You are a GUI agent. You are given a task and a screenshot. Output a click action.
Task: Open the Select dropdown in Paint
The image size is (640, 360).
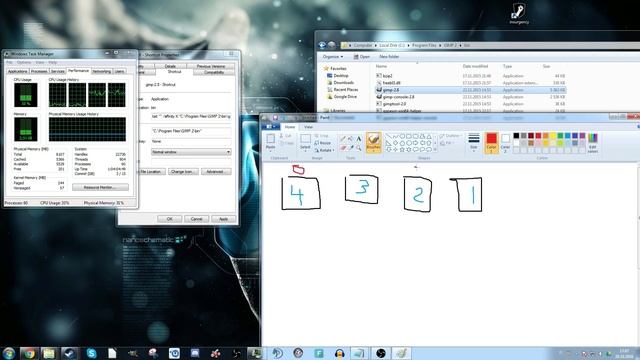point(305,142)
